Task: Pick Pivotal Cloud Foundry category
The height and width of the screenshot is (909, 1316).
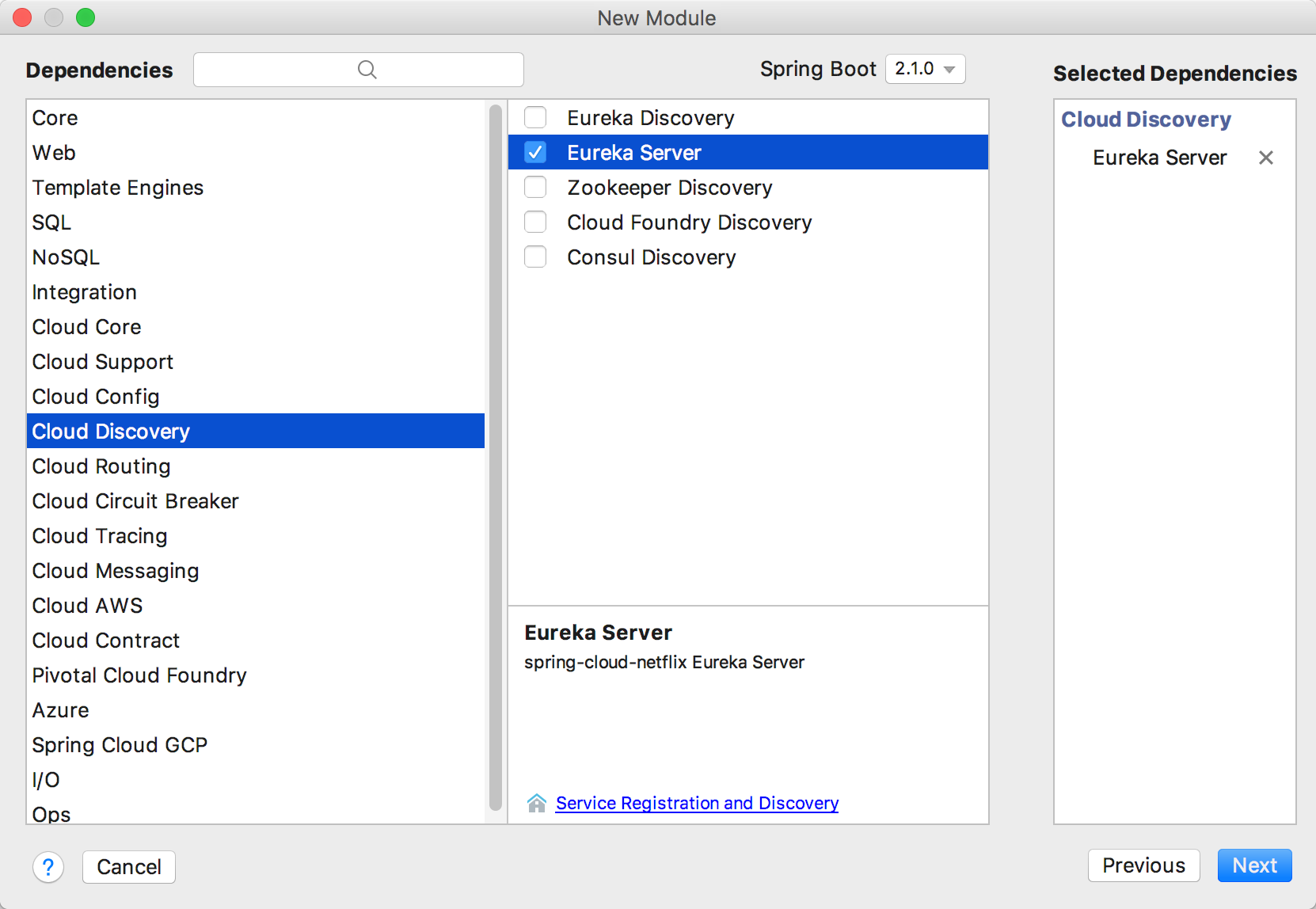Action: click(x=256, y=675)
